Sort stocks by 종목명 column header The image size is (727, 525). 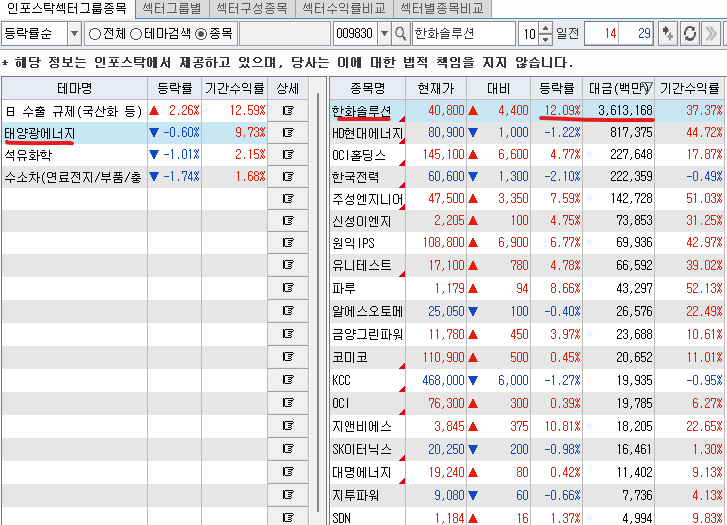[368, 88]
